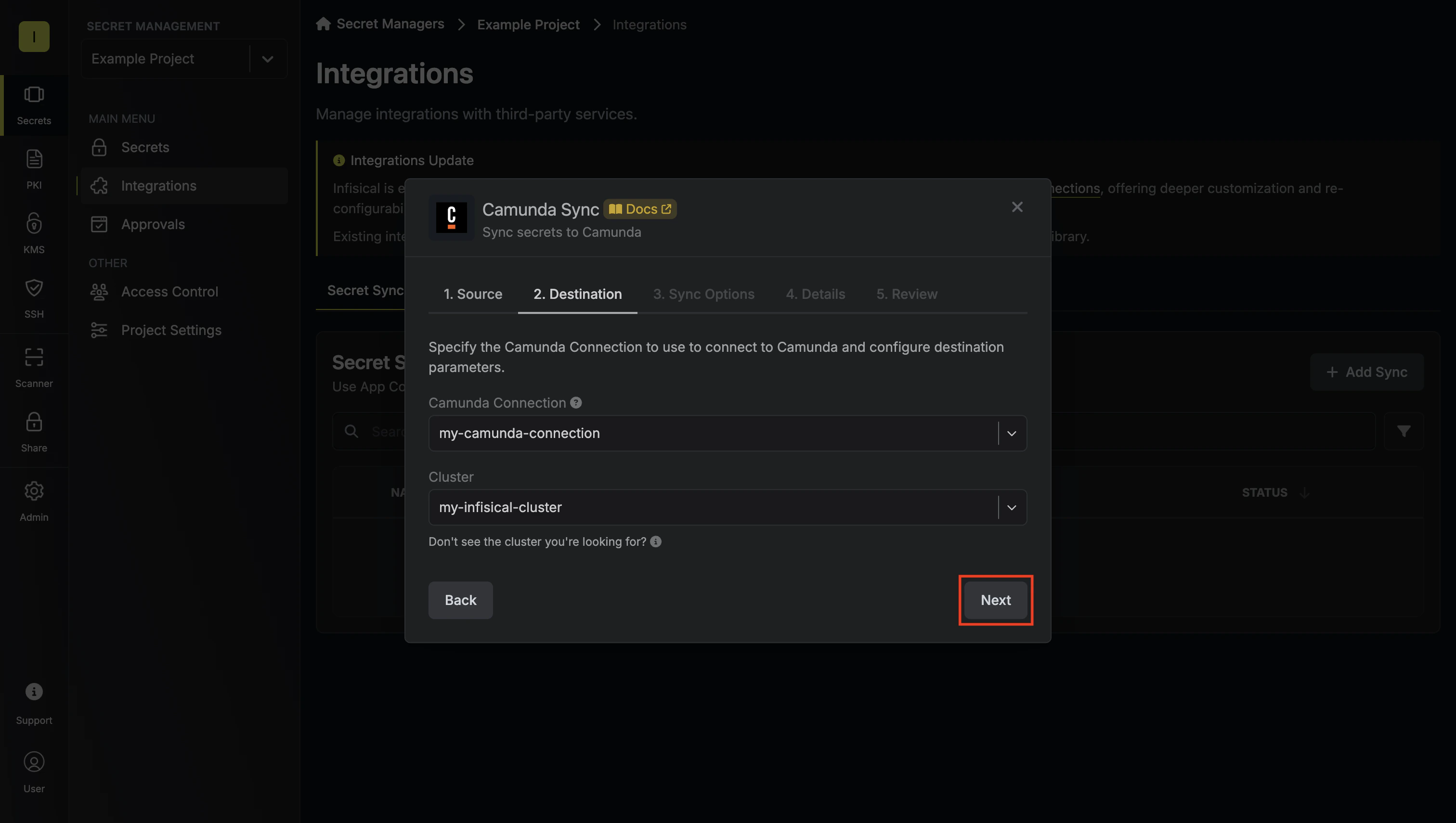
Task: Click the info icon after cluster hint text
Action: click(x=656, y=541)
